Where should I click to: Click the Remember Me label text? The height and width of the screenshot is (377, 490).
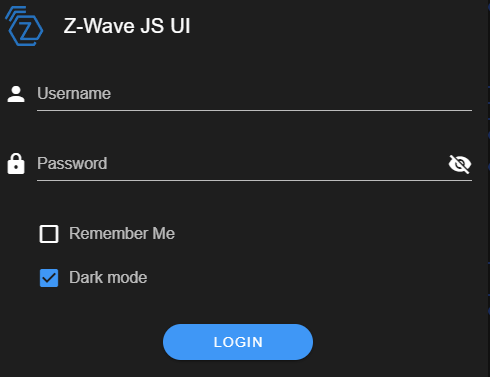(122, 233)
